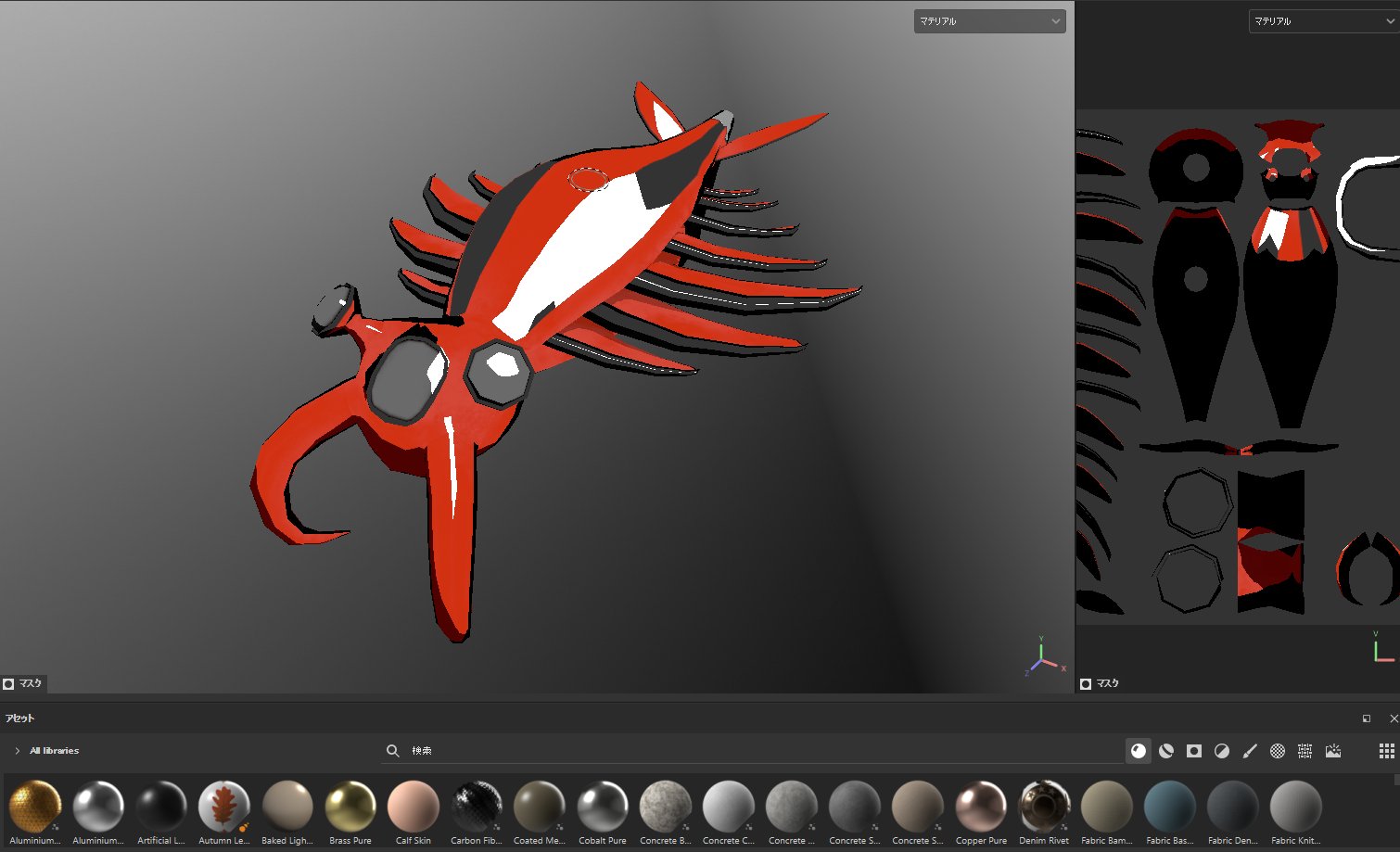This screenshot has height=852, width=1400.
Task: Filter assets by Environments
Action: (1333, 751)
